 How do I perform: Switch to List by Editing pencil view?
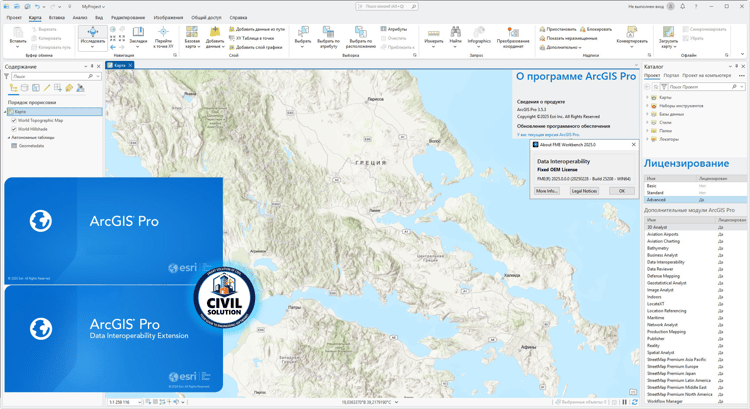pos(47,88)
